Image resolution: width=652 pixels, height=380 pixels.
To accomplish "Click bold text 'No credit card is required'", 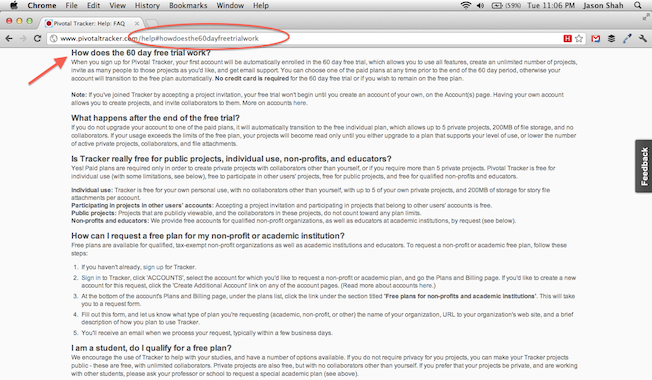I will 252,79.
